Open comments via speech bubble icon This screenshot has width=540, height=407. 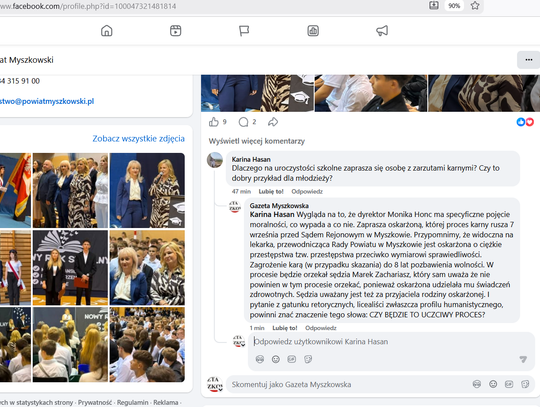click(243, 122)
